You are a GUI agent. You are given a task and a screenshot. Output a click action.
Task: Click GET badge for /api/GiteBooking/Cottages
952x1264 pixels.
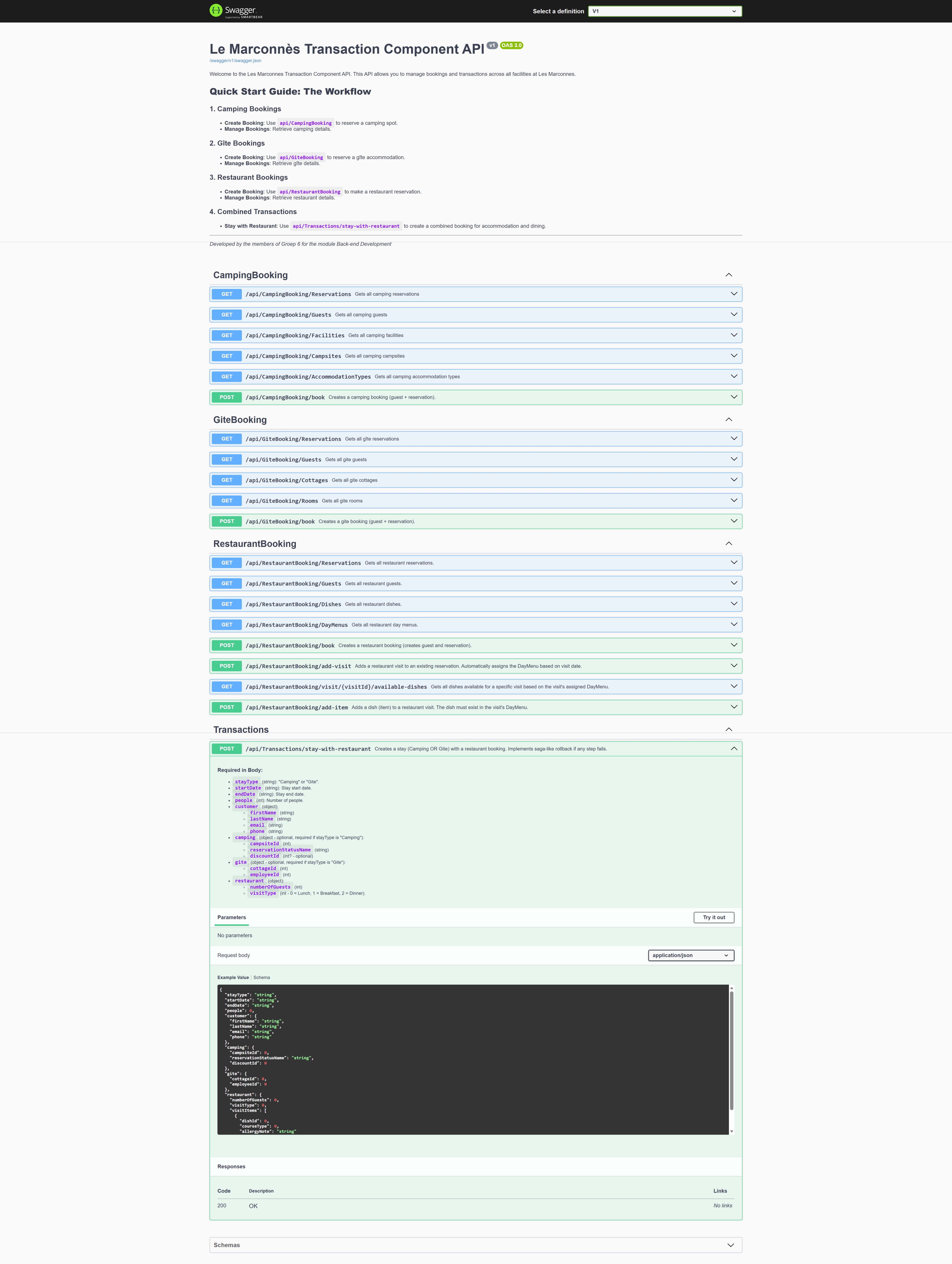click(227, 480)
